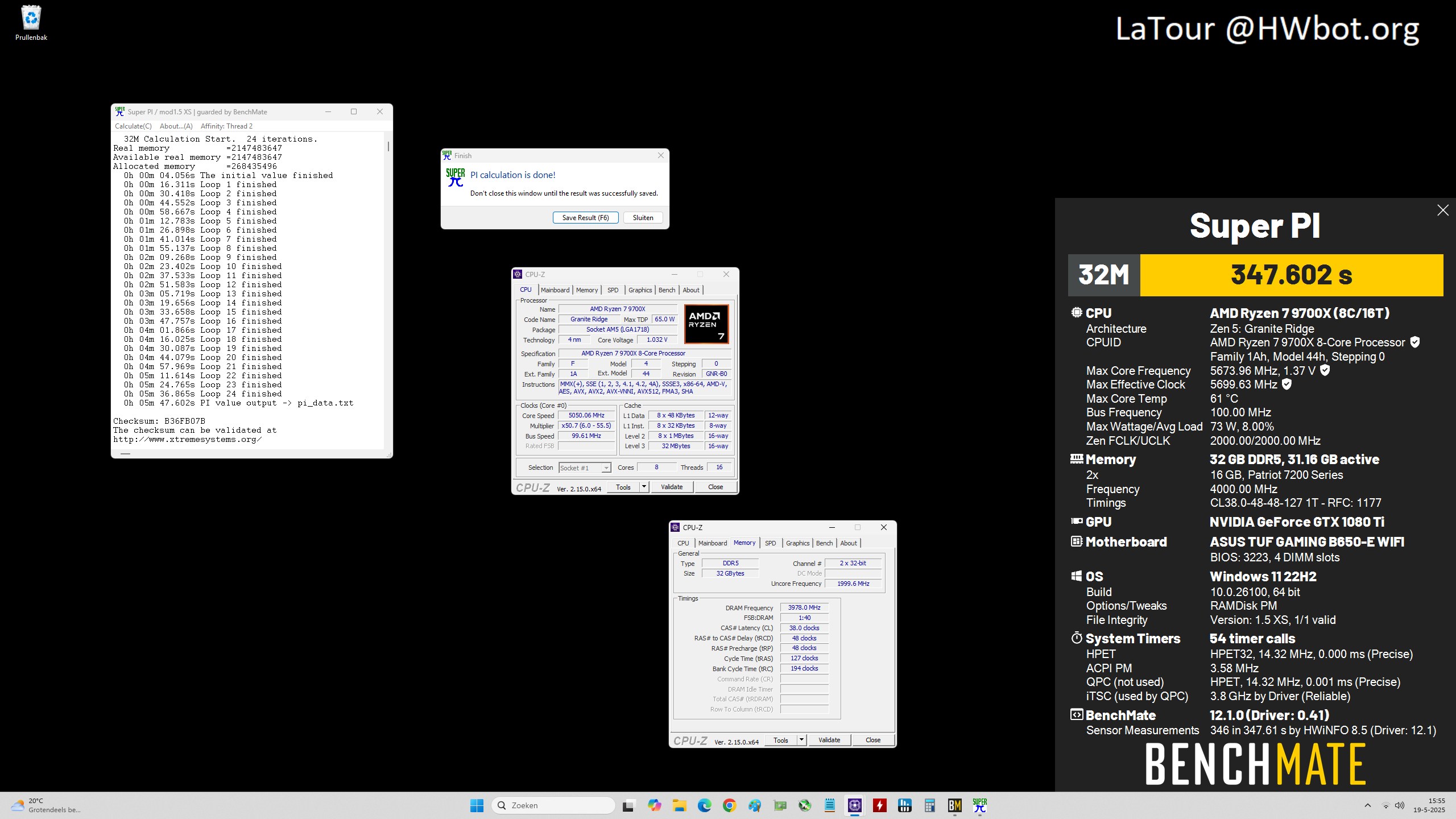This screenshot has width=1456, height=819.
Task: Click Validate in upper CPU-Z window
Action: 671,487
